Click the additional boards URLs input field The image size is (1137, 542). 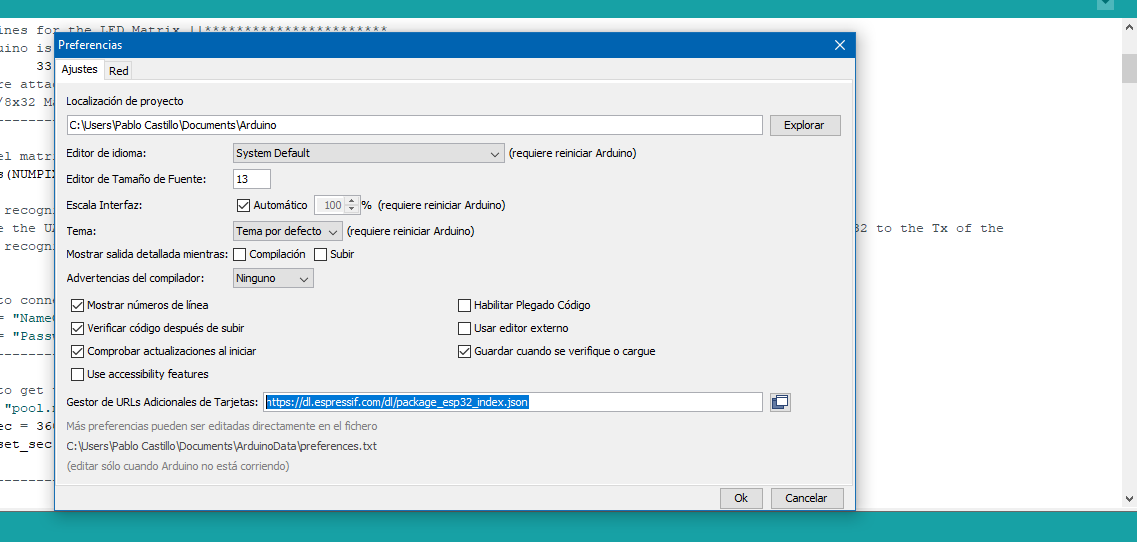(x=513, y=402)
